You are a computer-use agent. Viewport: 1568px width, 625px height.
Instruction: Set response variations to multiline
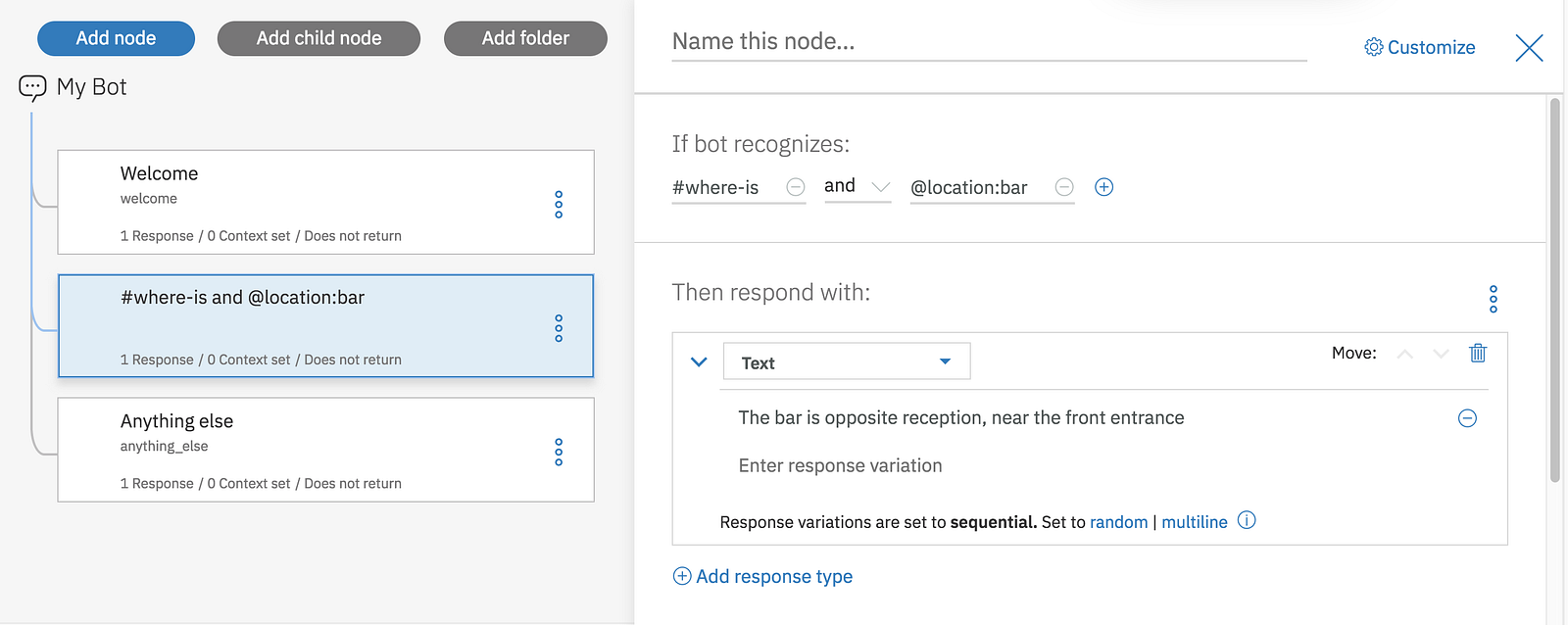pyautogui.click(x=1194, y=522)
